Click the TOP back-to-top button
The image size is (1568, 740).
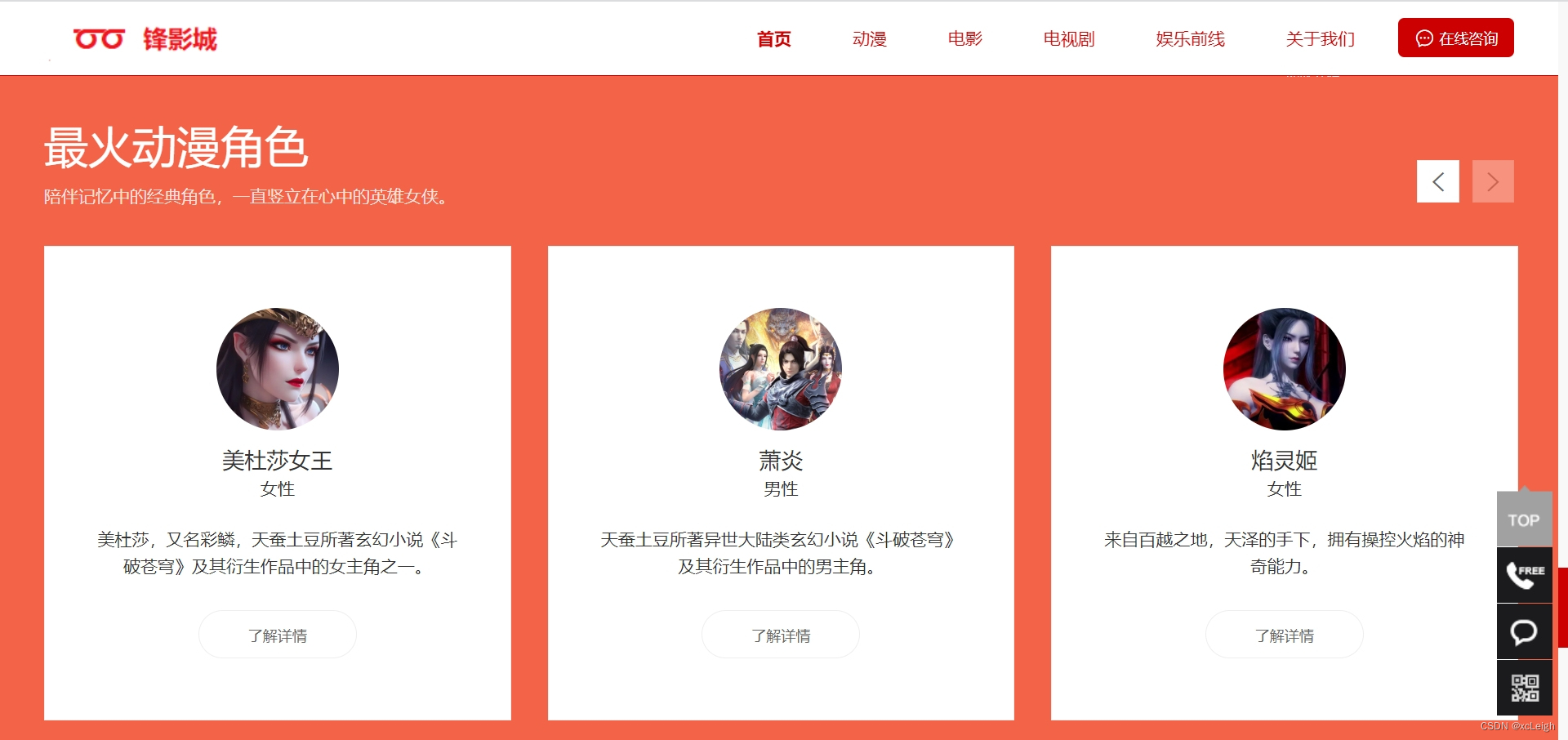point(1524,519)
